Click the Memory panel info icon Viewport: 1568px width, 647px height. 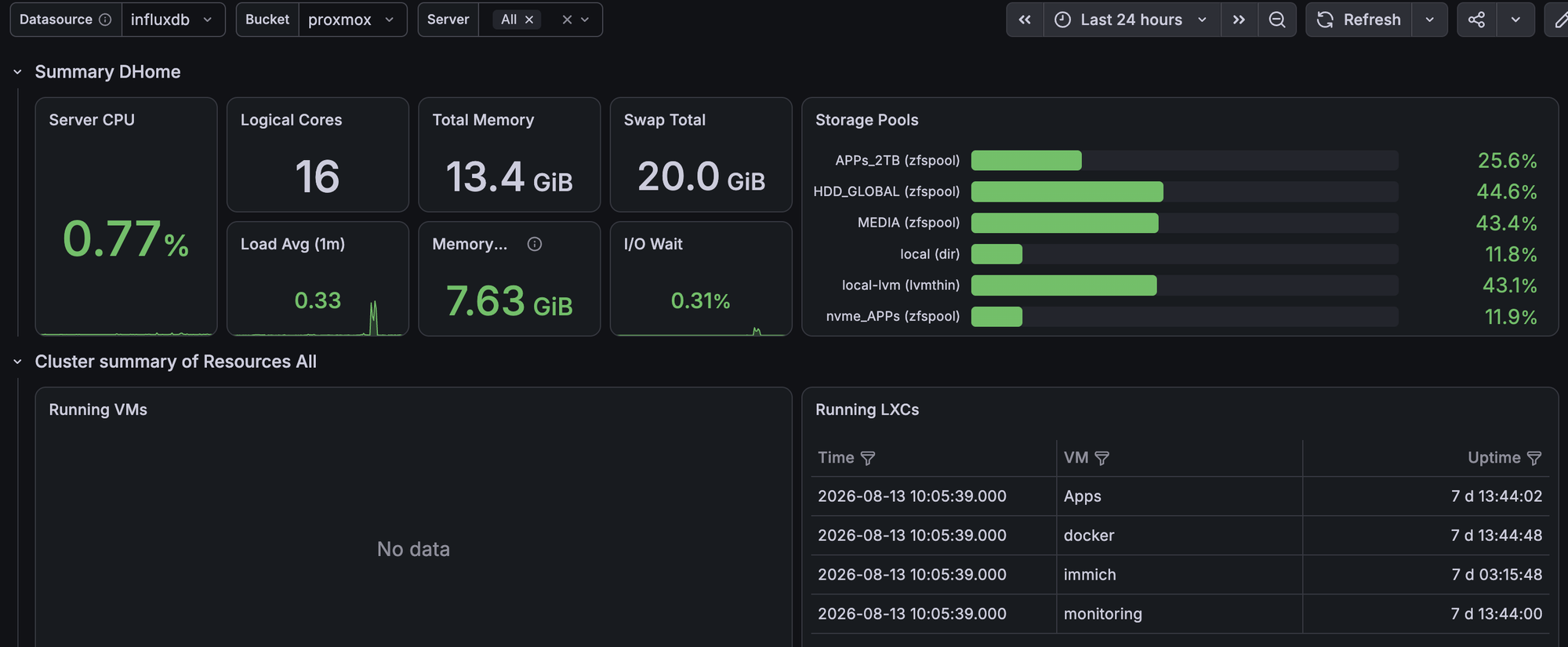click(x=535, y=244)
